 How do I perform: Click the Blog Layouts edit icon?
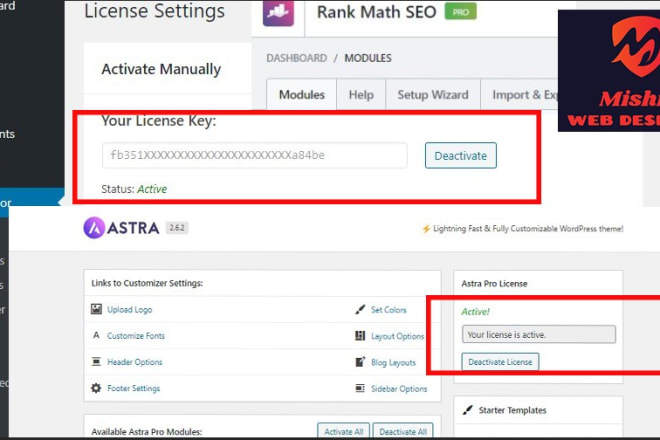pyautogui.click(x=360, y=362)
